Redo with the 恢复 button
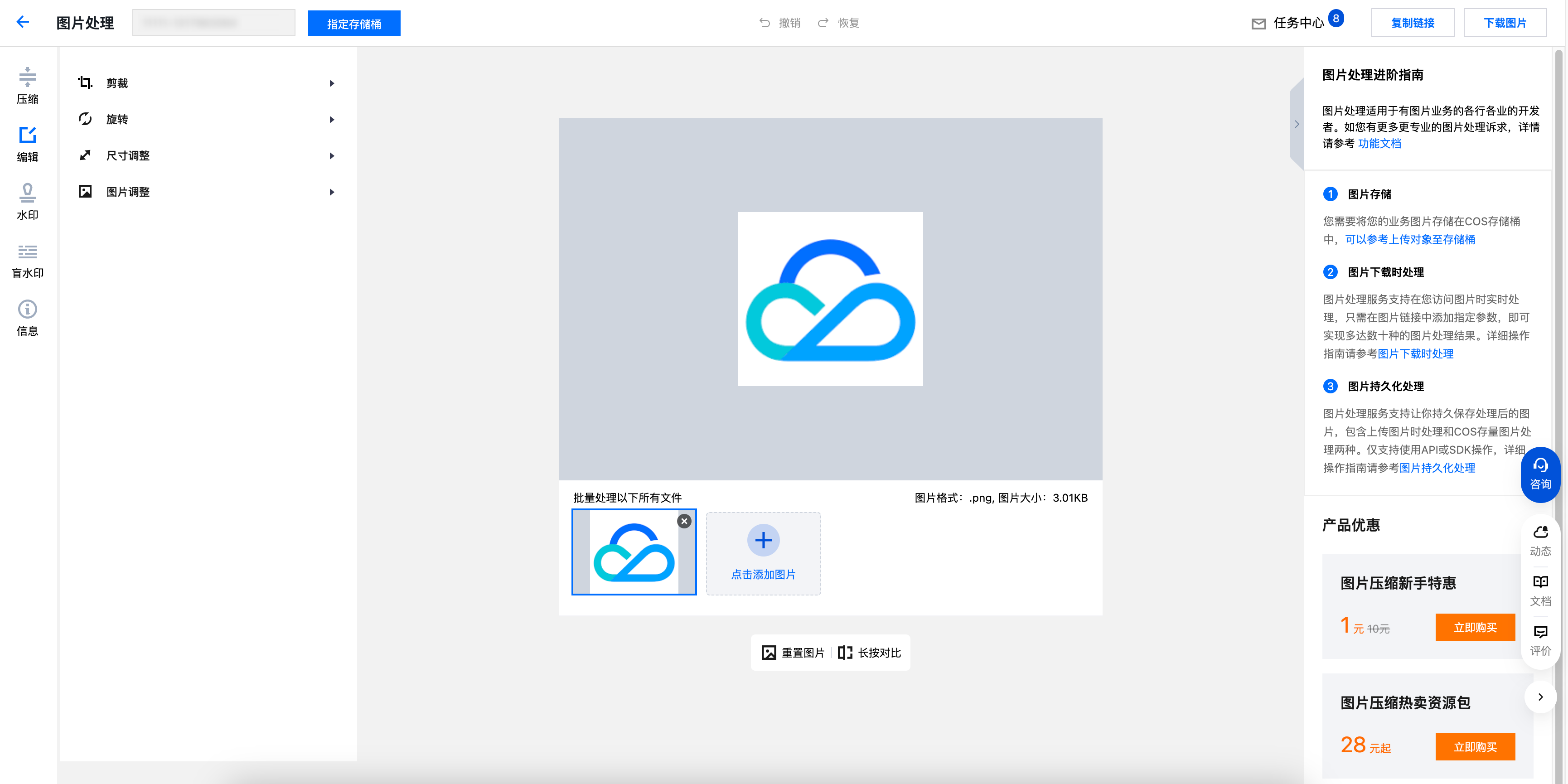Image resolution: width=1568 pixels, height=784 pixels. tap(838, 23)
